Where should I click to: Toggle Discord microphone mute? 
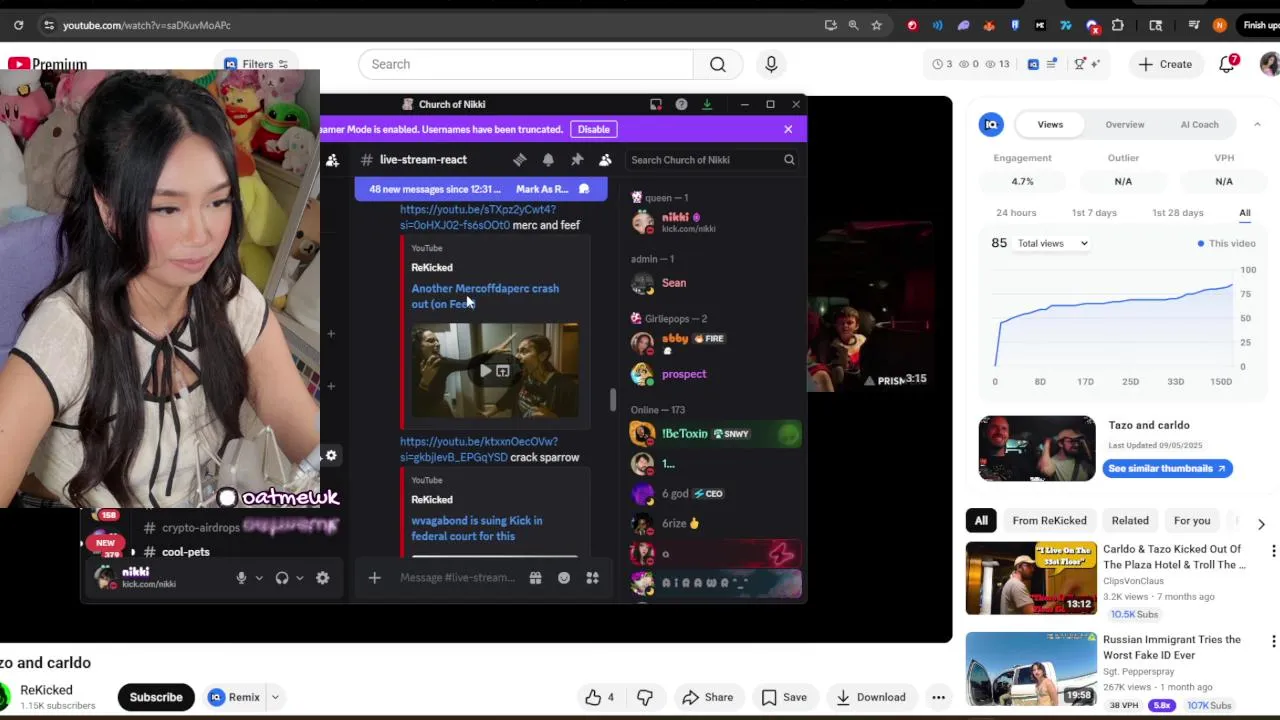click(241, 578)
